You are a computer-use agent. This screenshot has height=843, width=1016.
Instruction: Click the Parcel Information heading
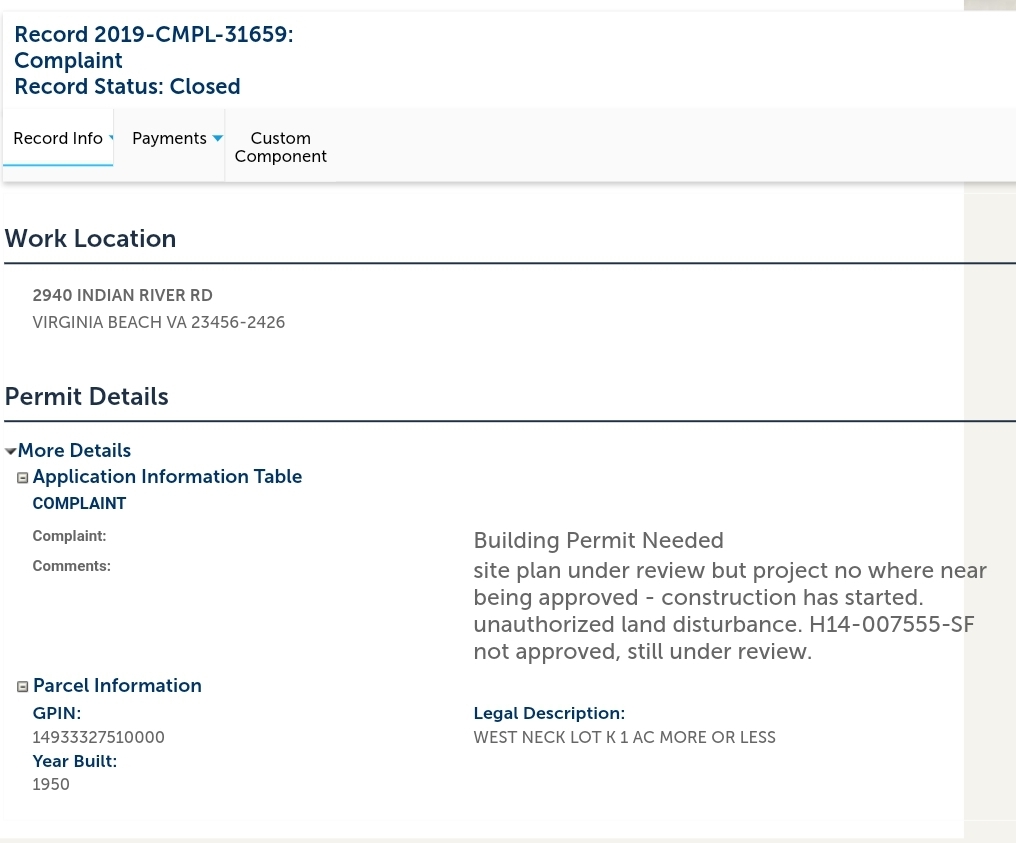pyautogui.click(x=117, y=686)
